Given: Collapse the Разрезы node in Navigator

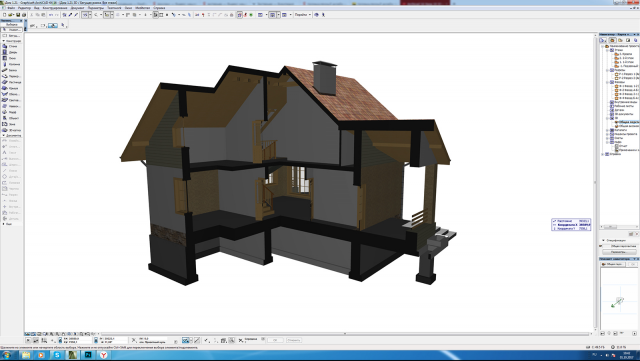Looking at the screenshot, I should coord(607,70).
